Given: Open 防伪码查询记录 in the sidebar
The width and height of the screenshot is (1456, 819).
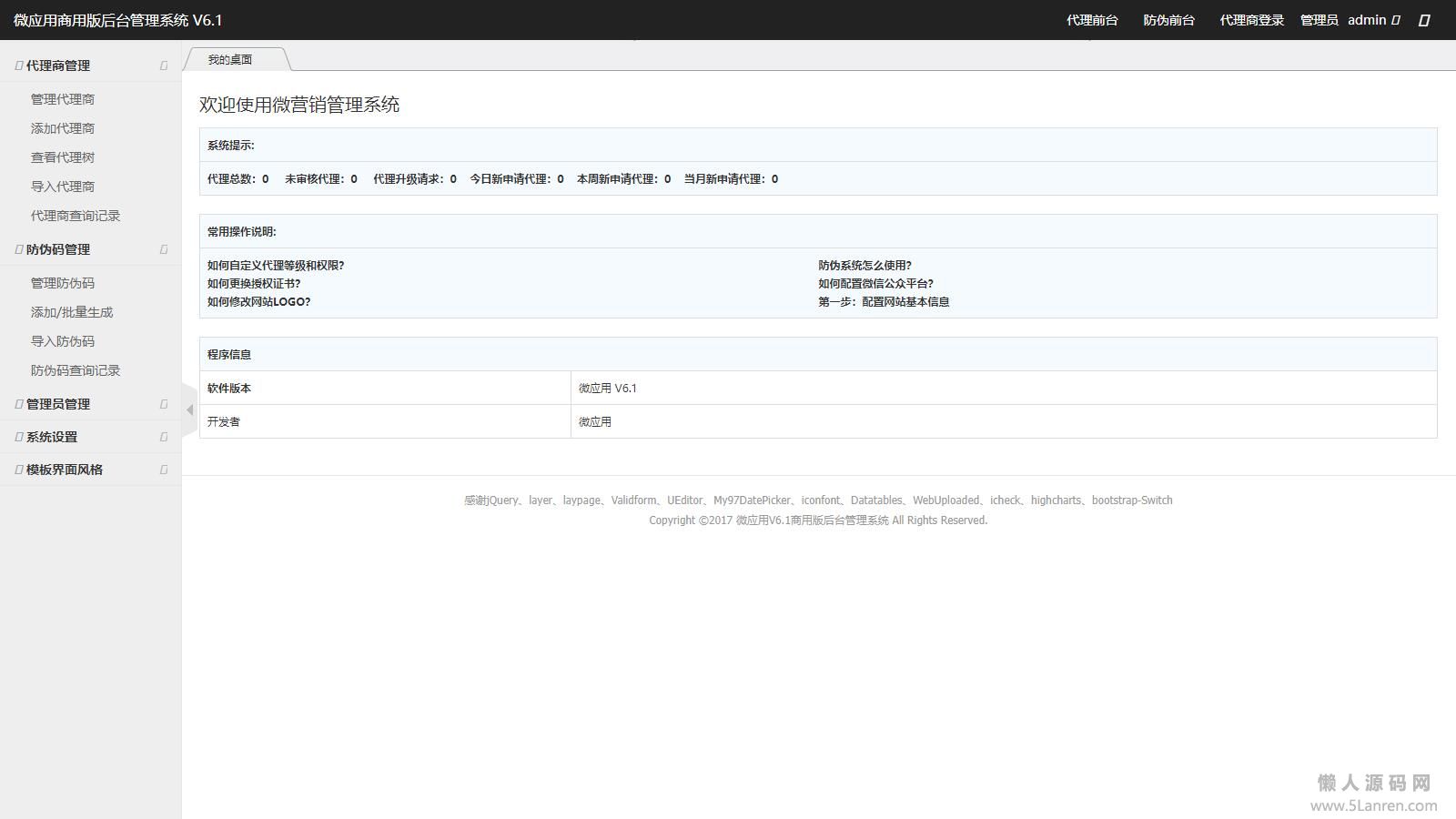Looking at the screenshot, I should (76, 370).
